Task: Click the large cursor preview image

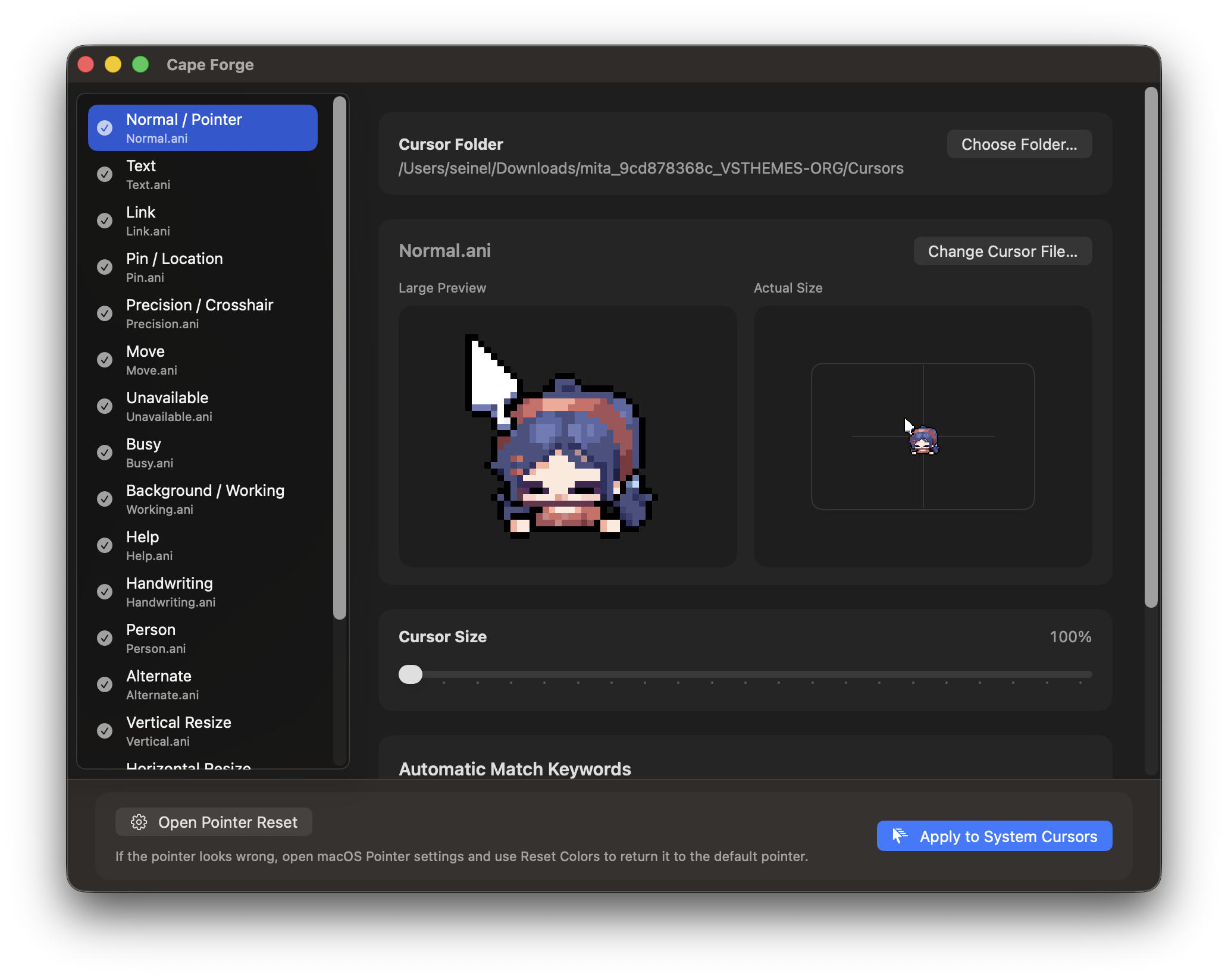Action: click(x=568, y=436)
